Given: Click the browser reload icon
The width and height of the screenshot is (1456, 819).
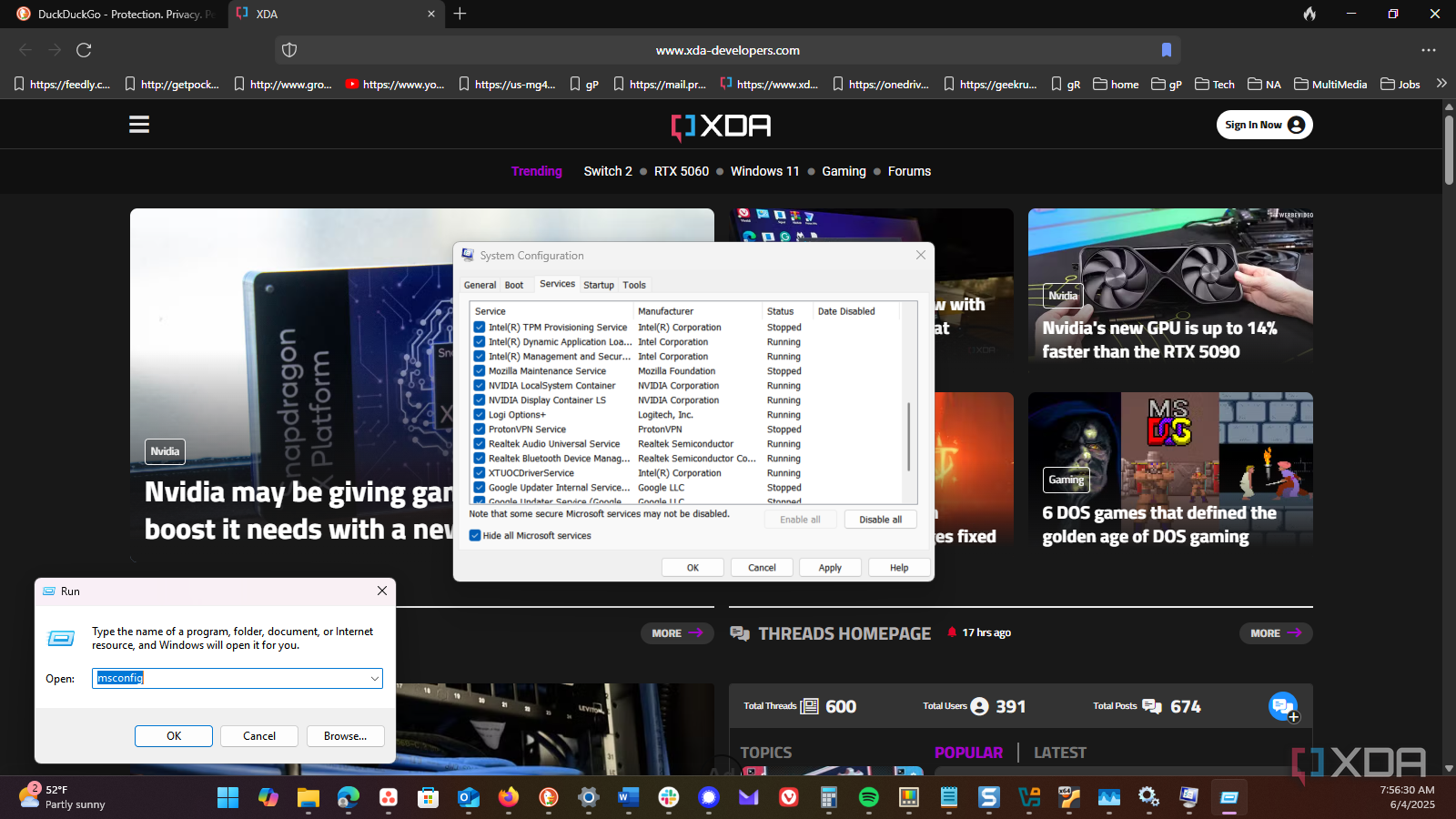Looking at the screenshot, I should coord(84,50).
